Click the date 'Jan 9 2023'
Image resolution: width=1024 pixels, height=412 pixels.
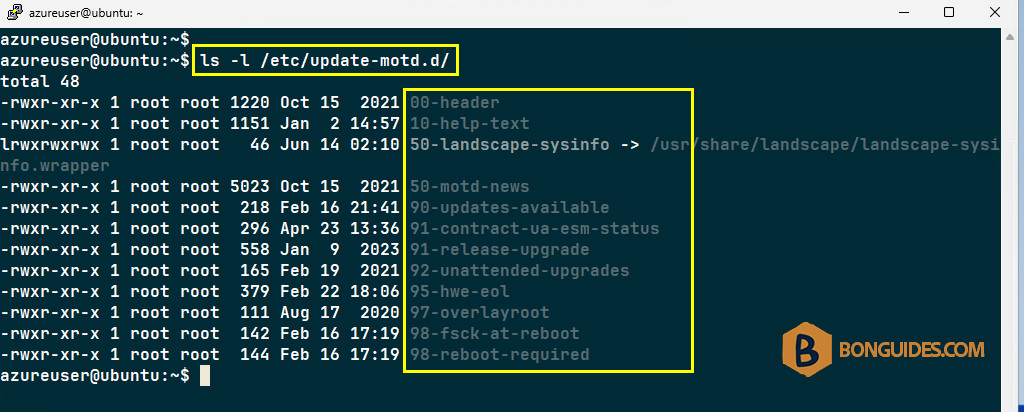340,249
